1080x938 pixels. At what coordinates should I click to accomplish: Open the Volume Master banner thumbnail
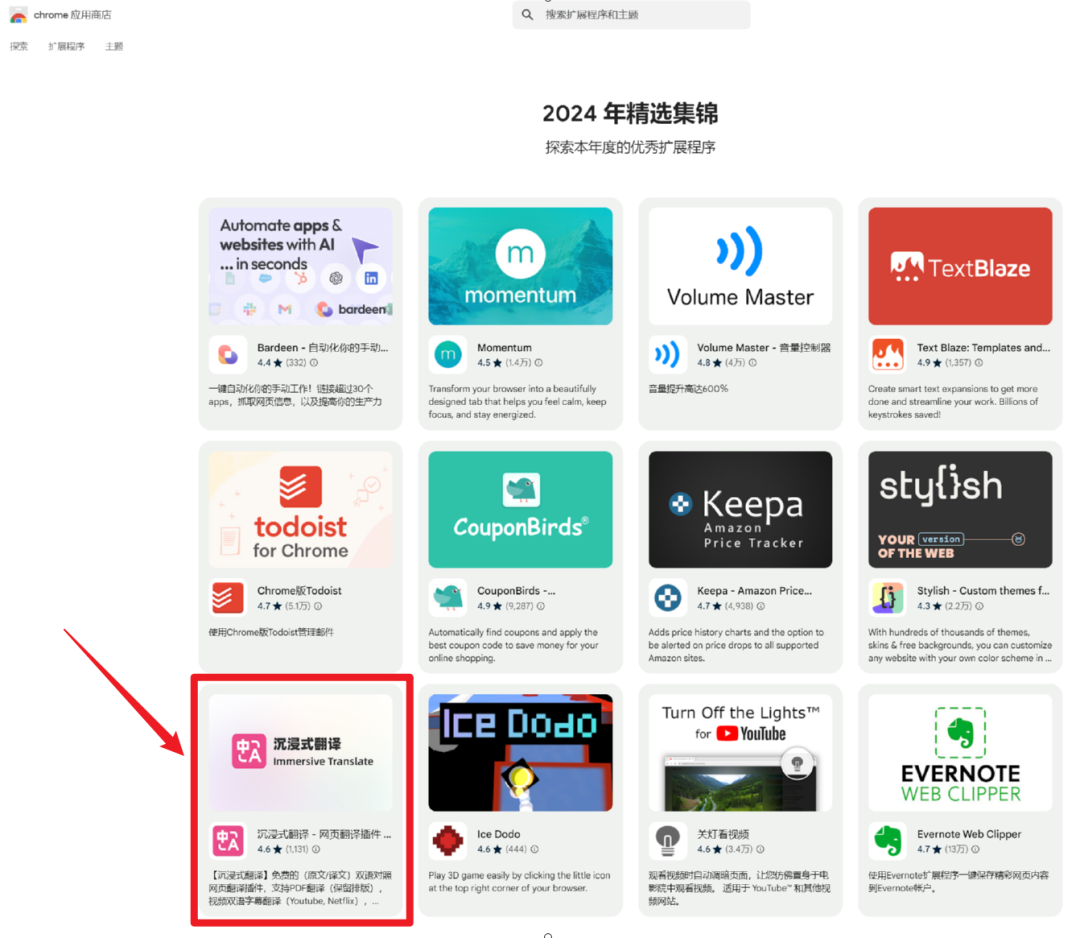(740, 266)
